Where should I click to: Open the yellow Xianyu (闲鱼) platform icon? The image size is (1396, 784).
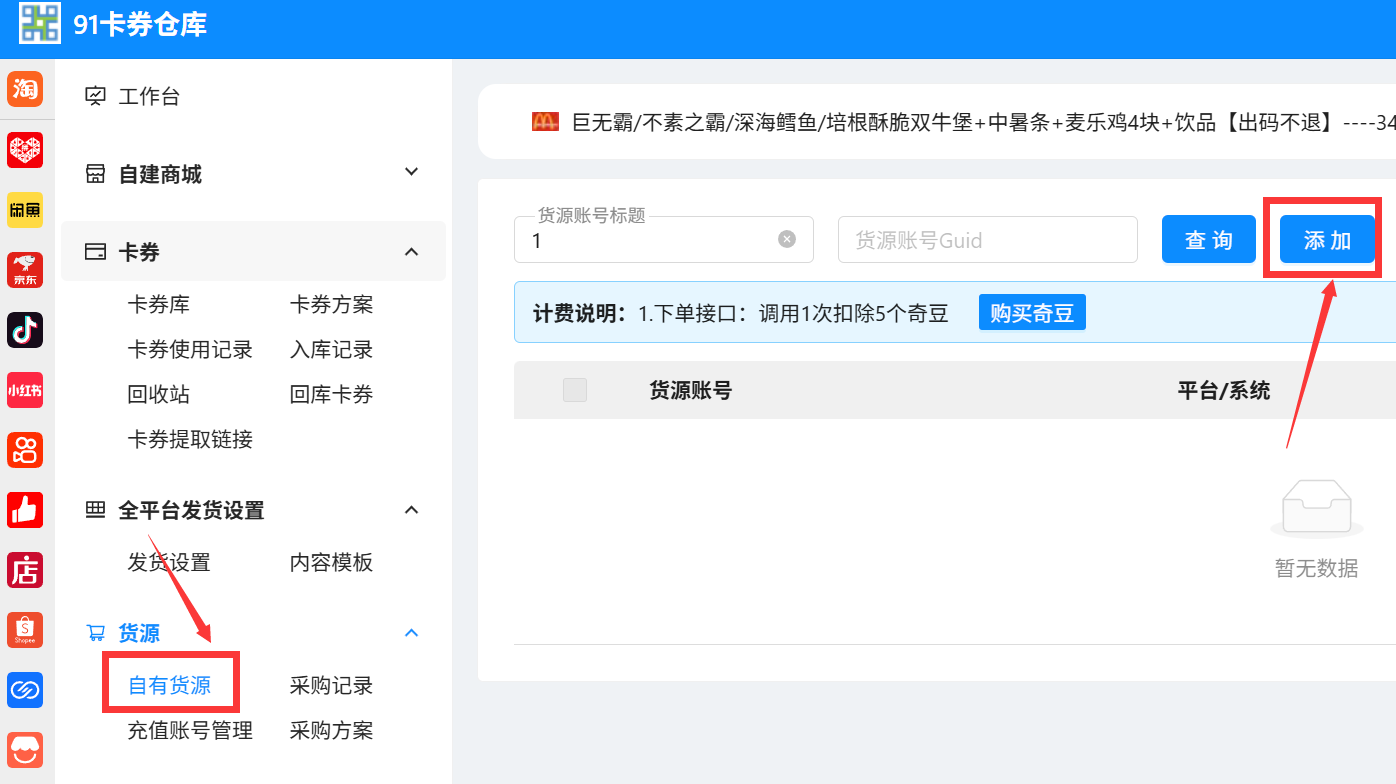click(25, 210)
